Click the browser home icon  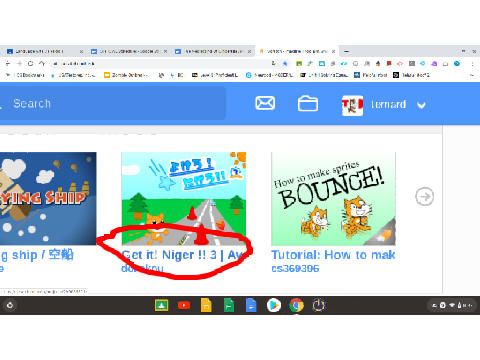point(42,63)
